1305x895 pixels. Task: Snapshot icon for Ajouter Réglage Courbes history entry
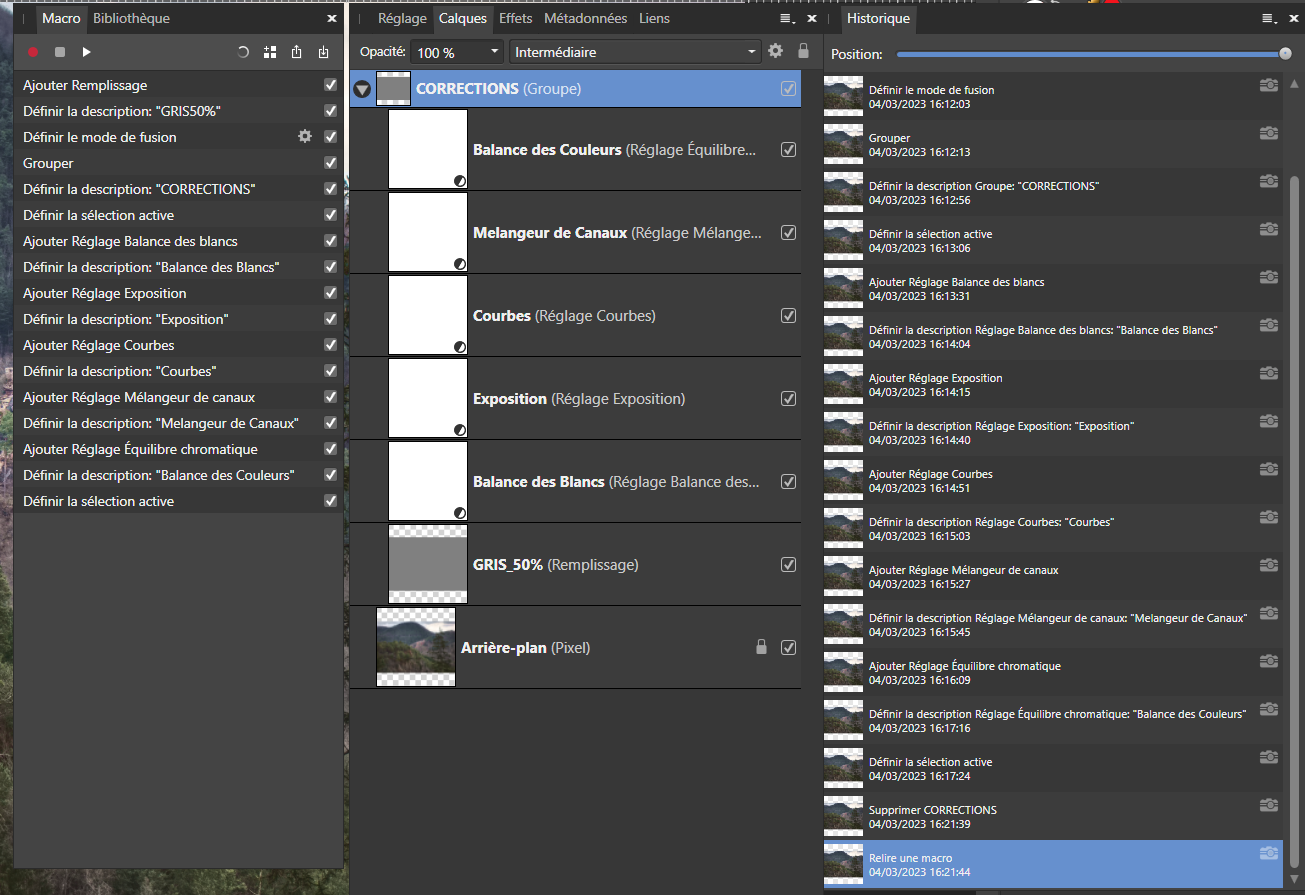[x=1269, y=469]
